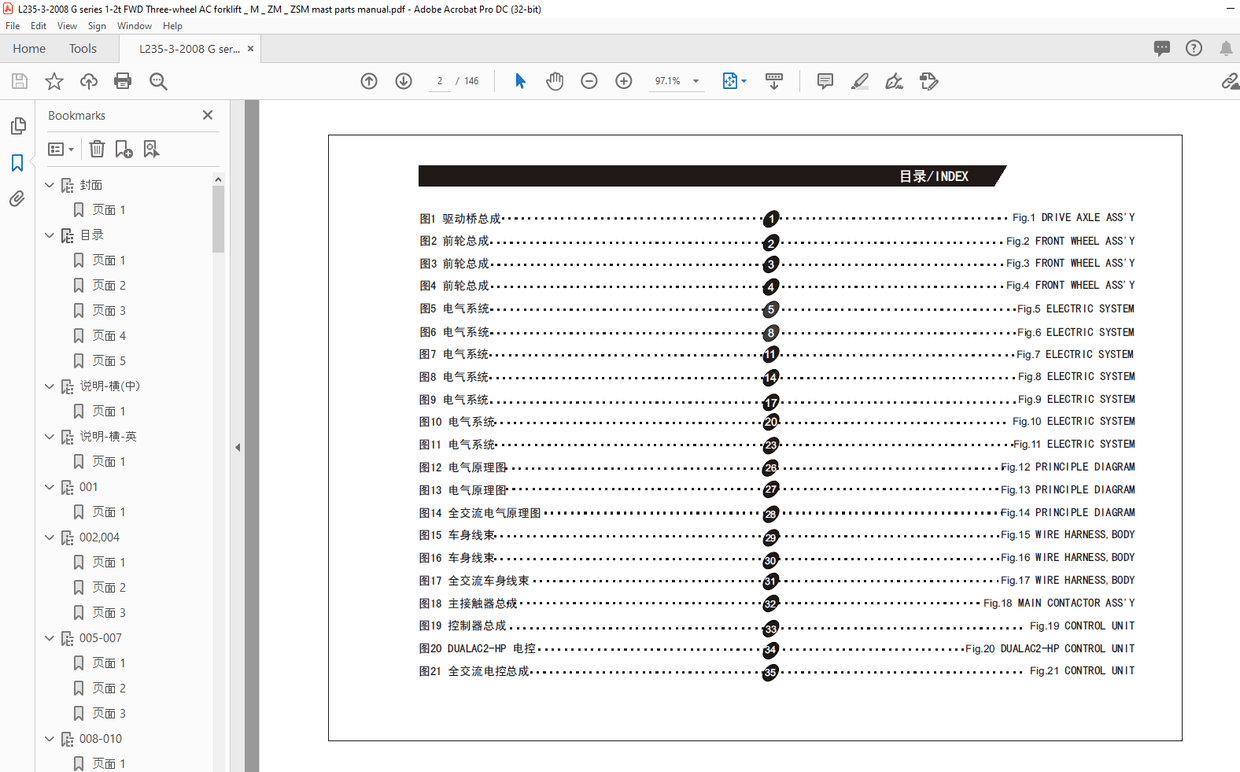Open the Add Comment sticky note tool
Screen dimensions: 1240x772
[x=825, y=81]
